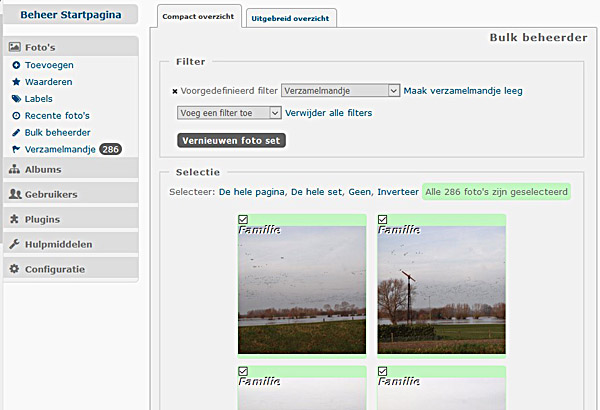Click the Albums hierarchy icon
The image size is (600, 410).
(15, 169)
